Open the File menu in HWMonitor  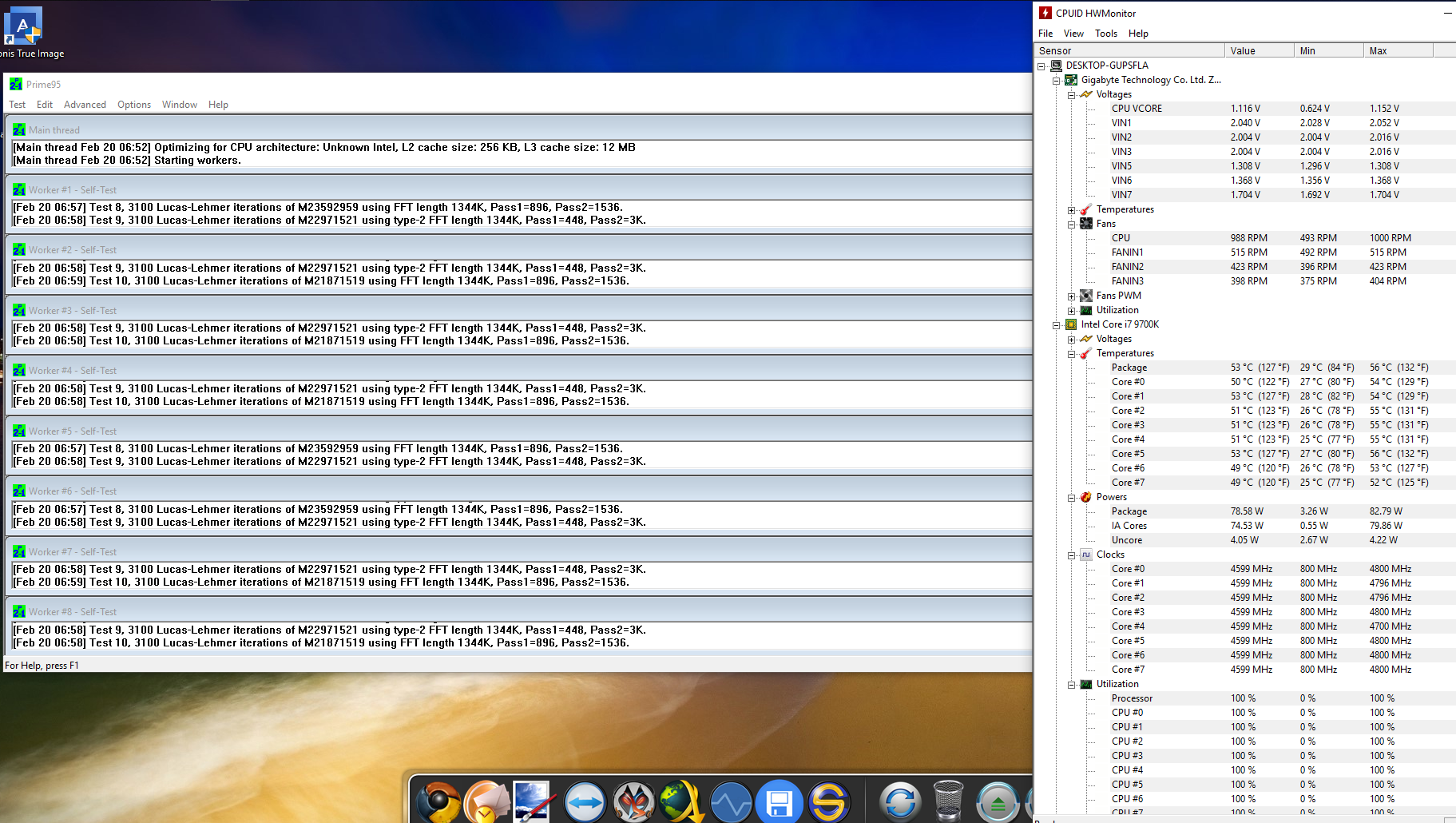click(1045, 34)
